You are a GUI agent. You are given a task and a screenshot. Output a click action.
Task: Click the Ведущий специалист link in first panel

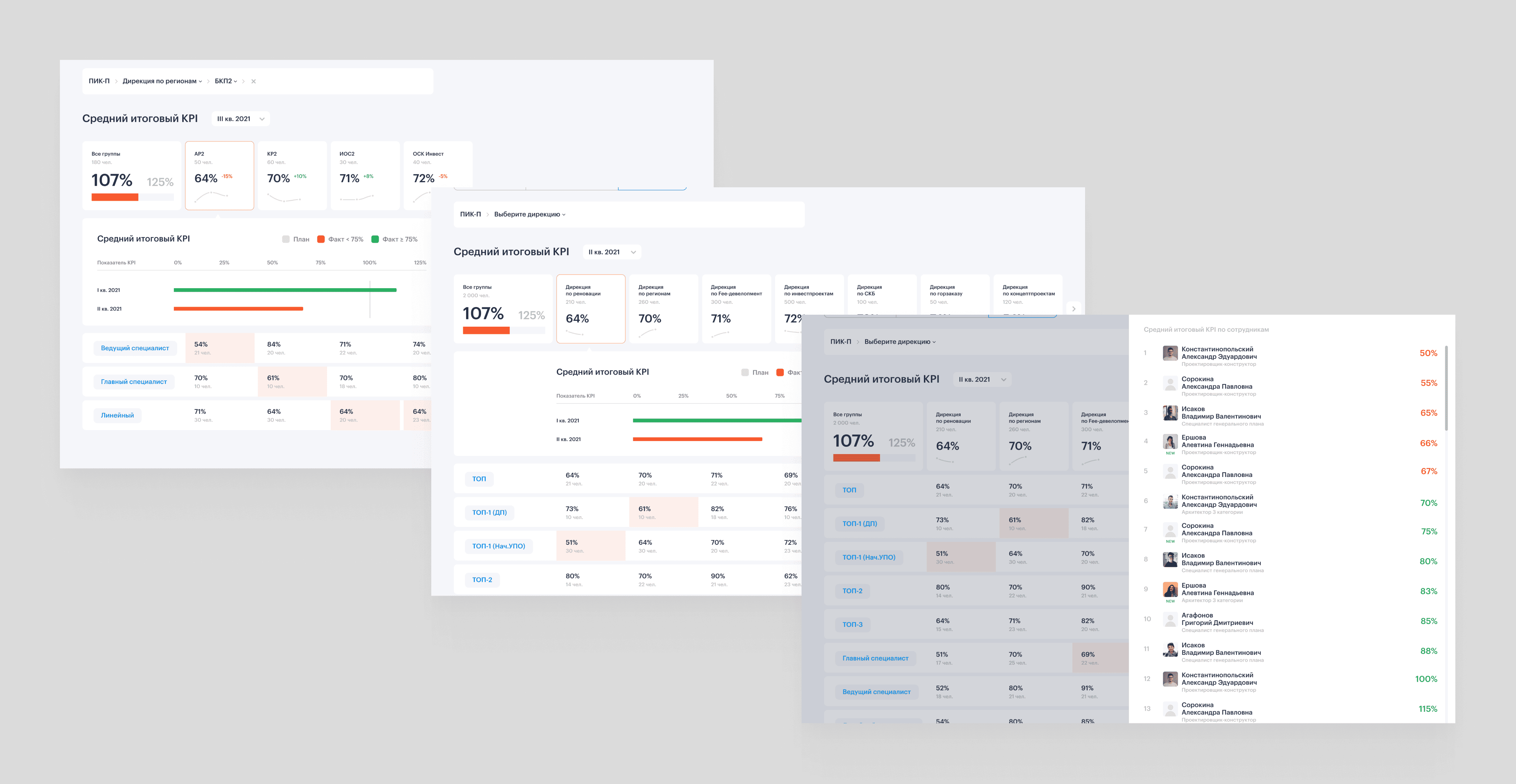(x=135, y=348)
